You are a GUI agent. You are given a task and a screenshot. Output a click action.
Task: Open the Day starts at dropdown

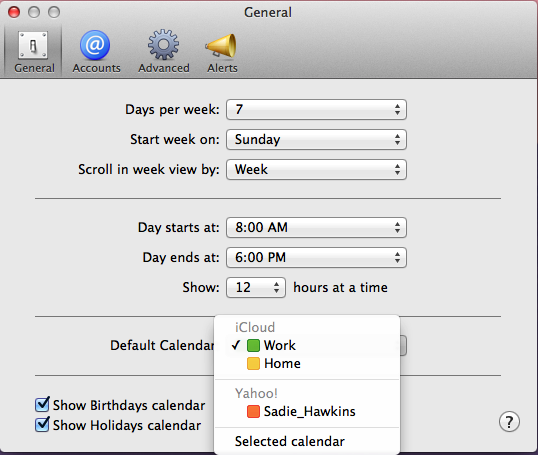(316, 227)
